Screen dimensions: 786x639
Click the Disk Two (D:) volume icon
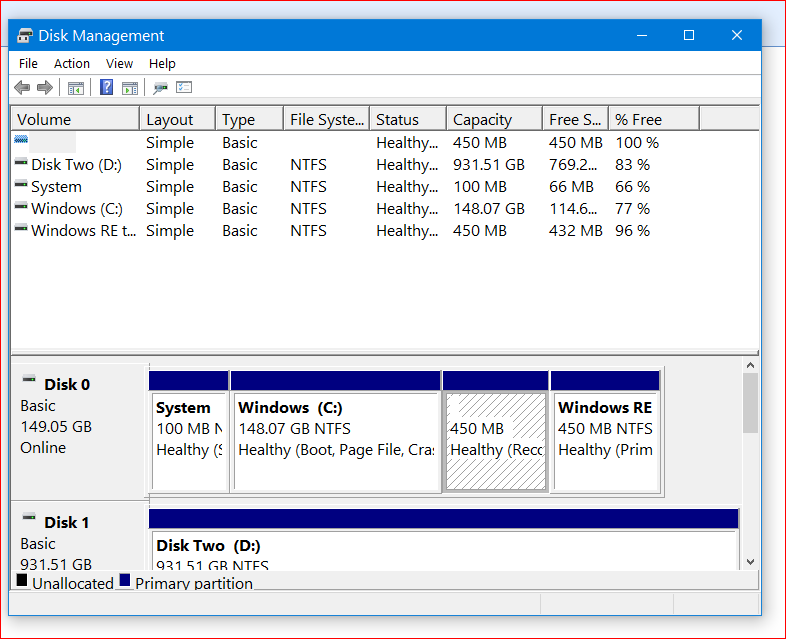pos(21,162)
